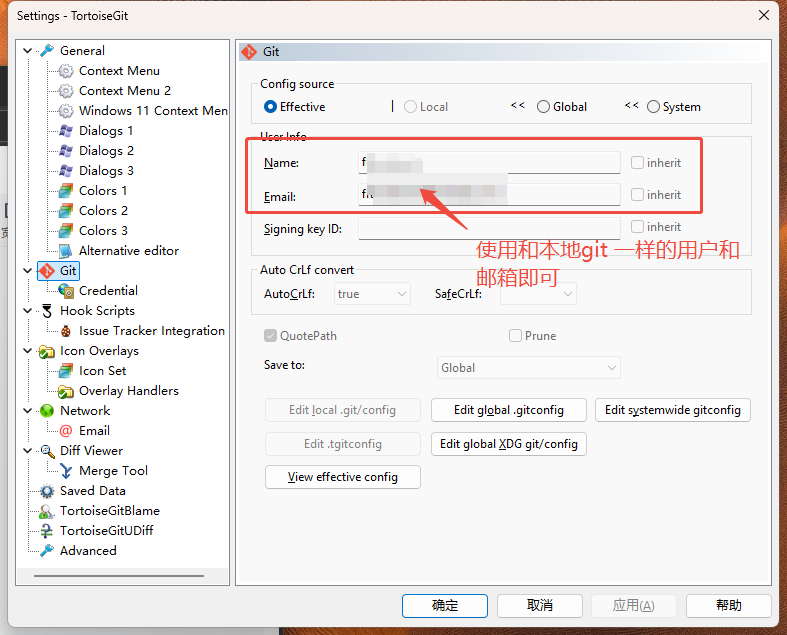Click the TortoiseGitBlame icon

[47, 511]
